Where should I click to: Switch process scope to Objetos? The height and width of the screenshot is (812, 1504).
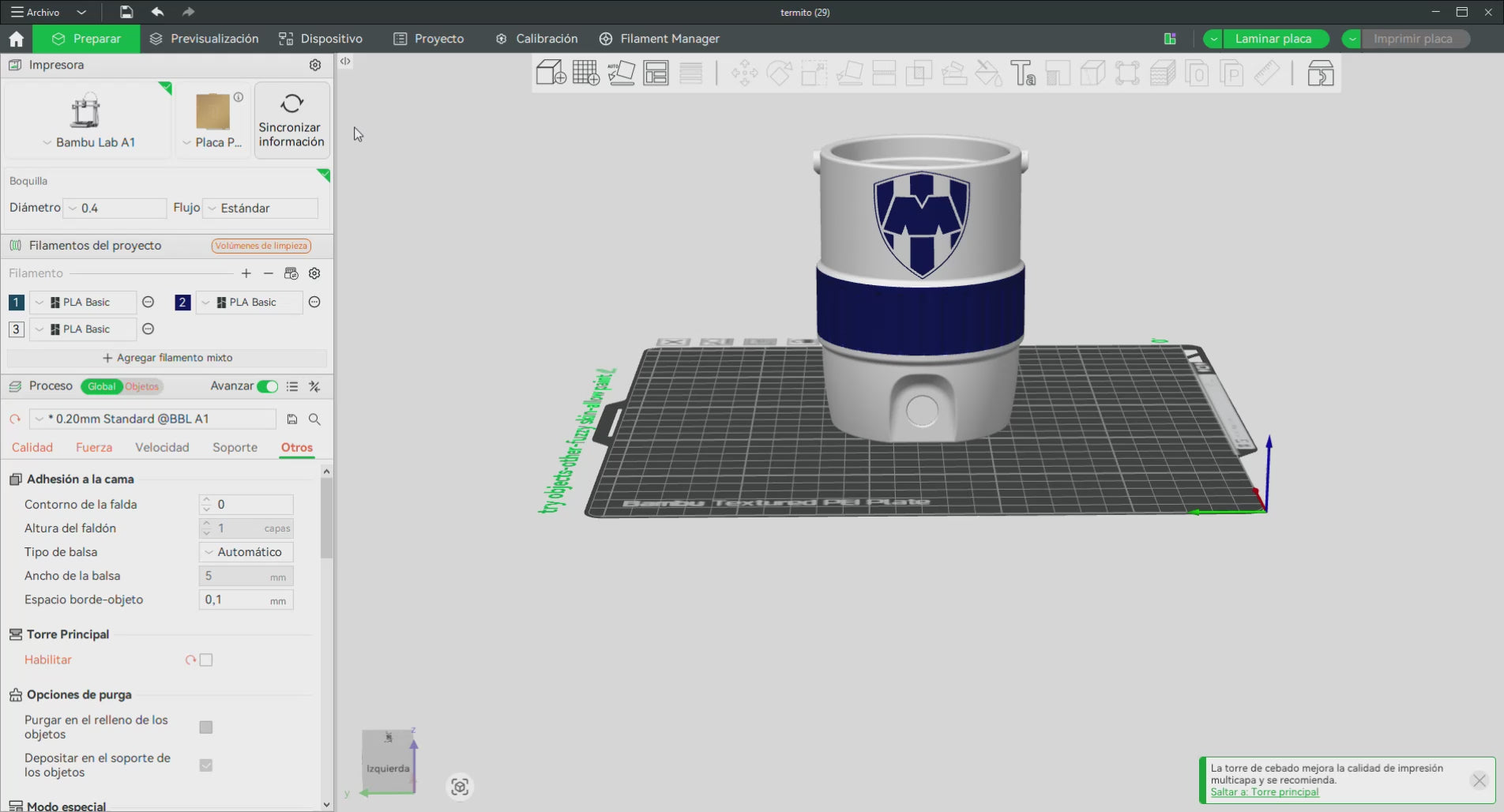click(x=142, y=386)
